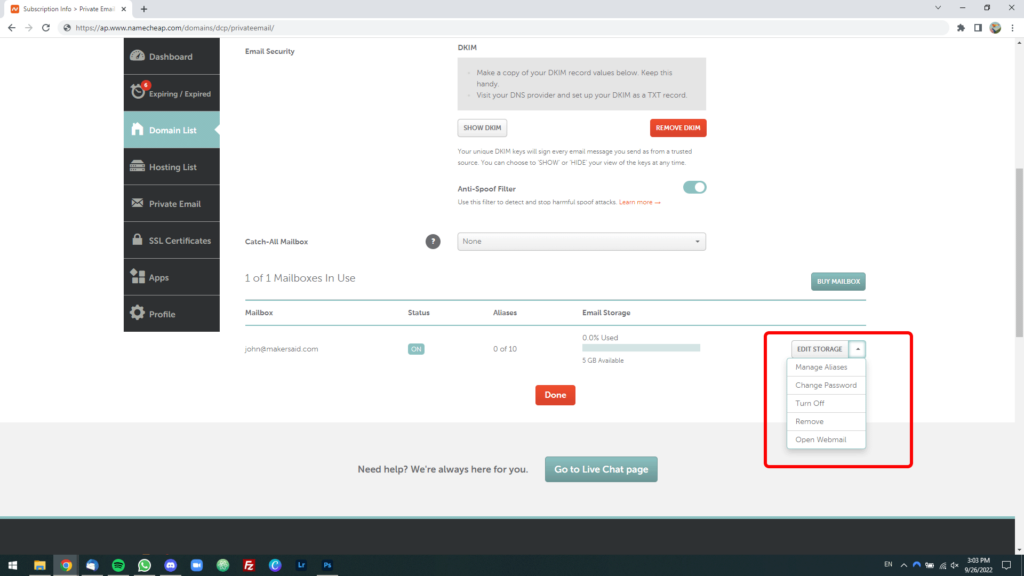Open the Dashboard sidebar item
This screenshot has height=576, width=1024.
pos(172,56)
